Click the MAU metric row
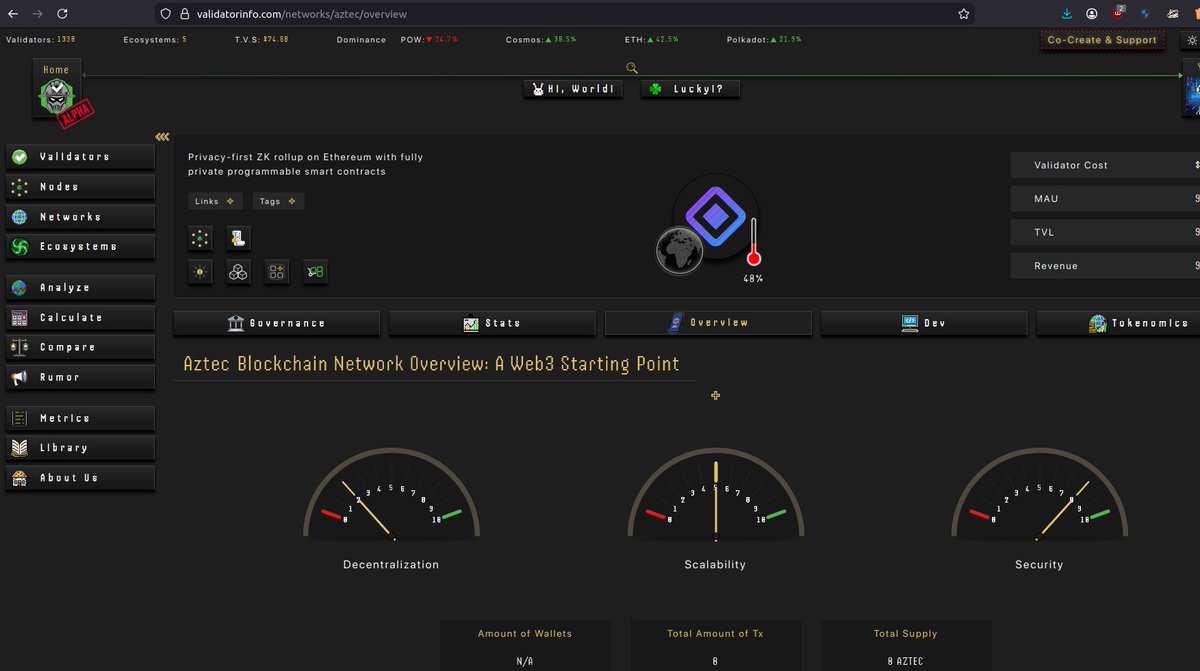Image resolution: width=1200 pixels, height=671 pixels. coord(1105,199)
